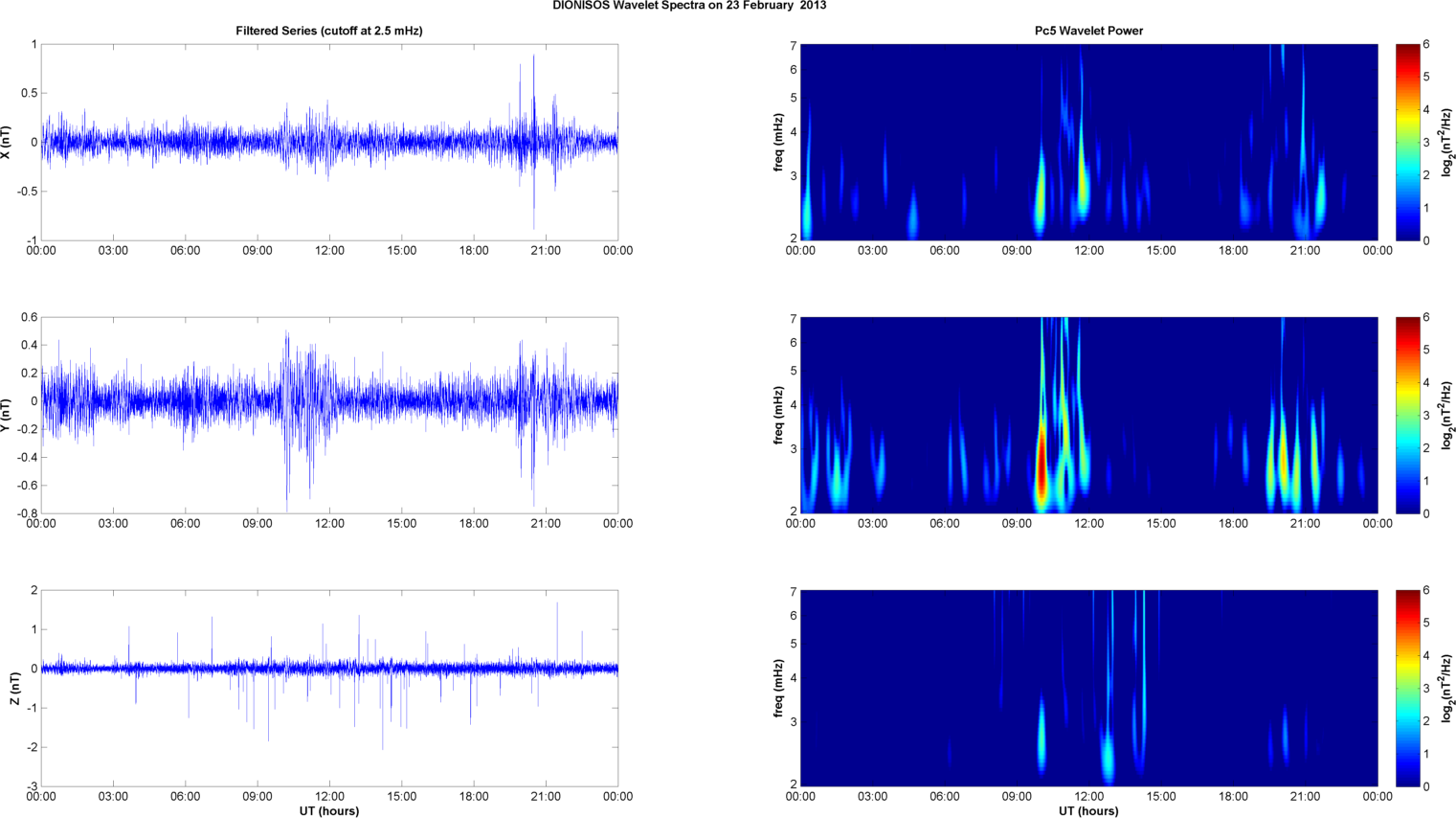Click 'freq (mHz)' label of the Y spectrogram
Image resolution: width=1456 pixels, height=818 pixels.
pos(779,415)
